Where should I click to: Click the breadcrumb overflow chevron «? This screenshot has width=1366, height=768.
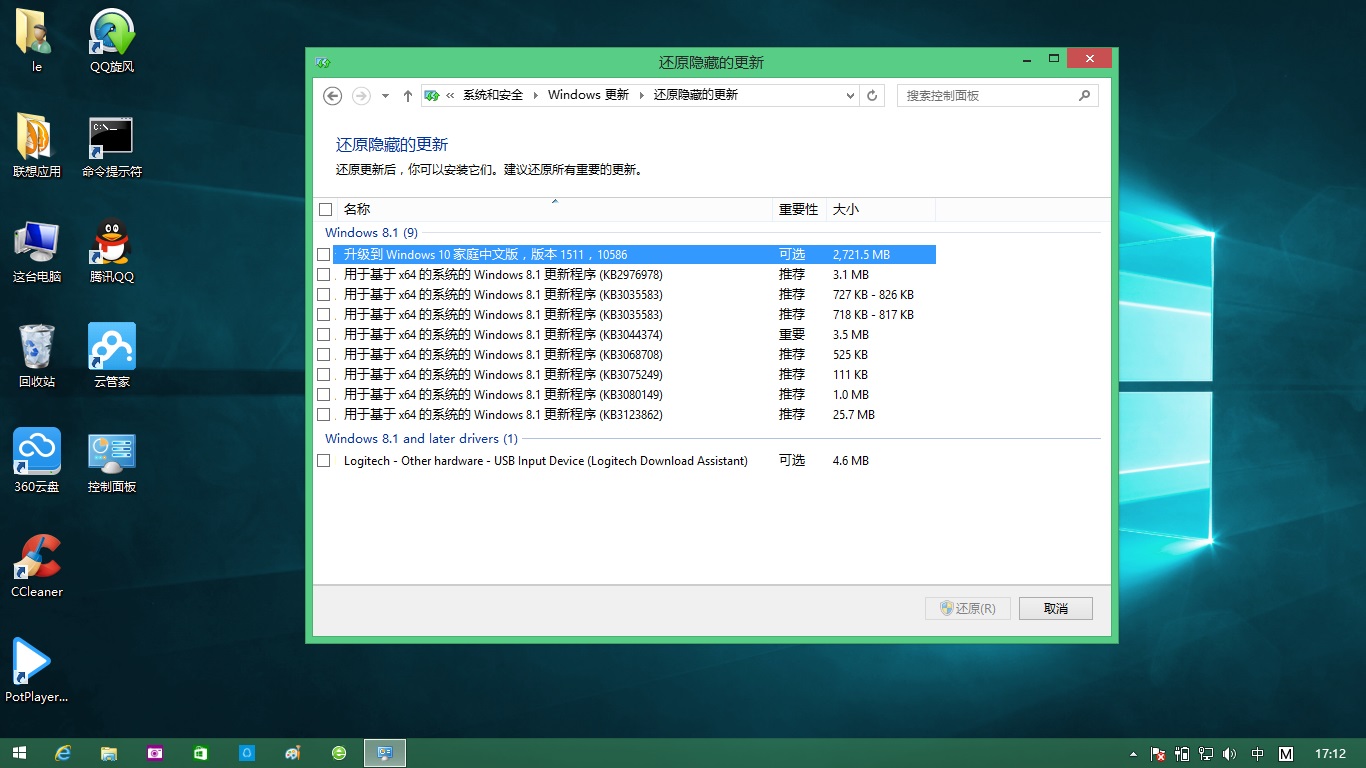tap(450, 95)
